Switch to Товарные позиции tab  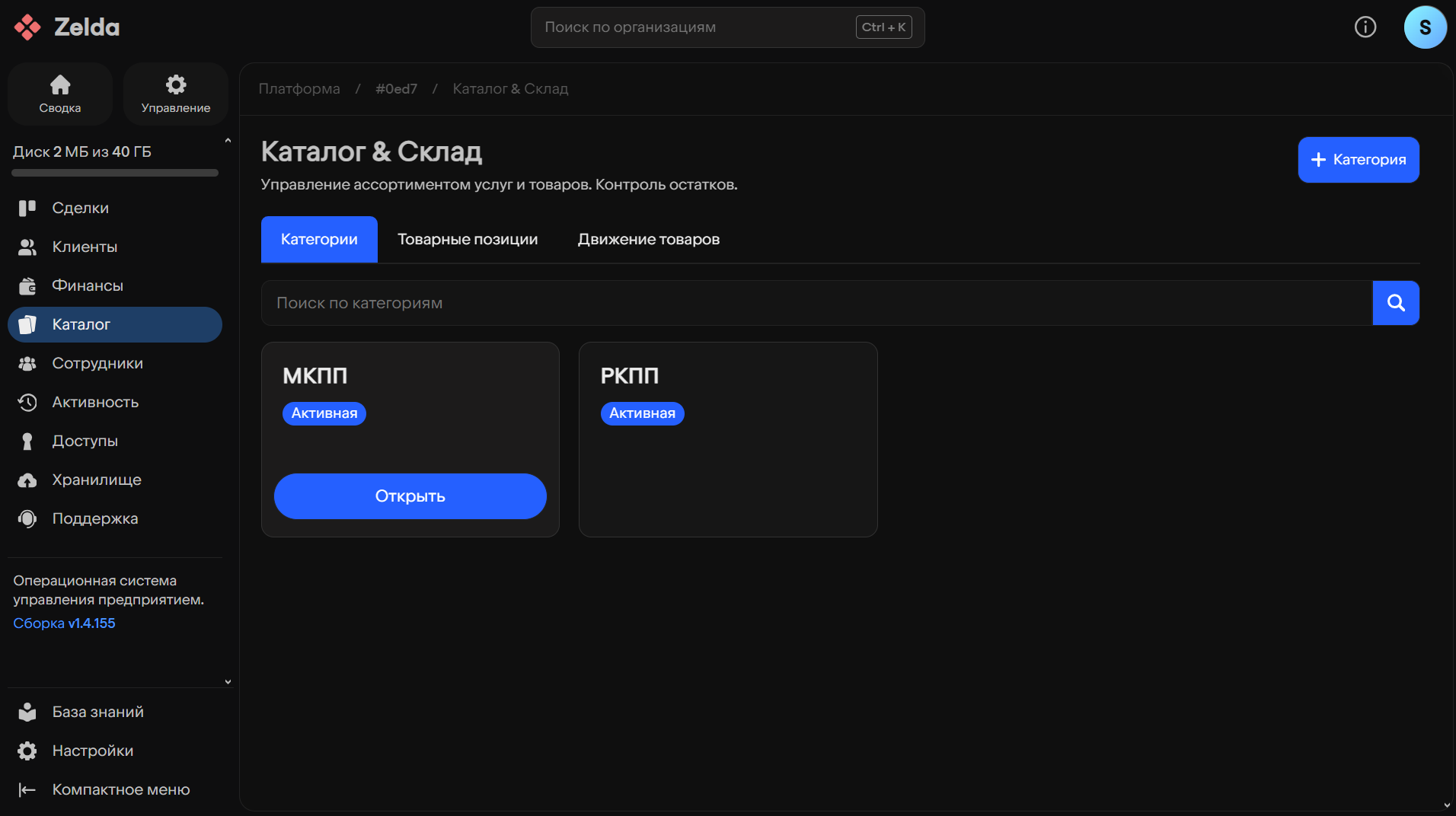pos(467,239)
